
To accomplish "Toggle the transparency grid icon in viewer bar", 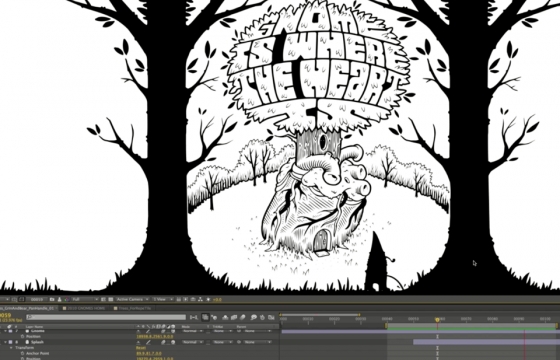I will tap(111, 299).
